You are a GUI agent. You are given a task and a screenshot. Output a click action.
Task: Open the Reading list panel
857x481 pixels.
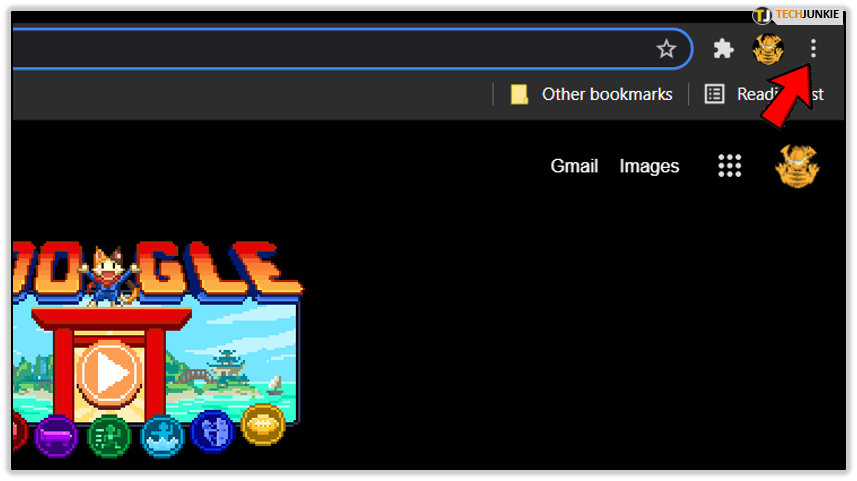pyautogui.click(x=764, y=94)
